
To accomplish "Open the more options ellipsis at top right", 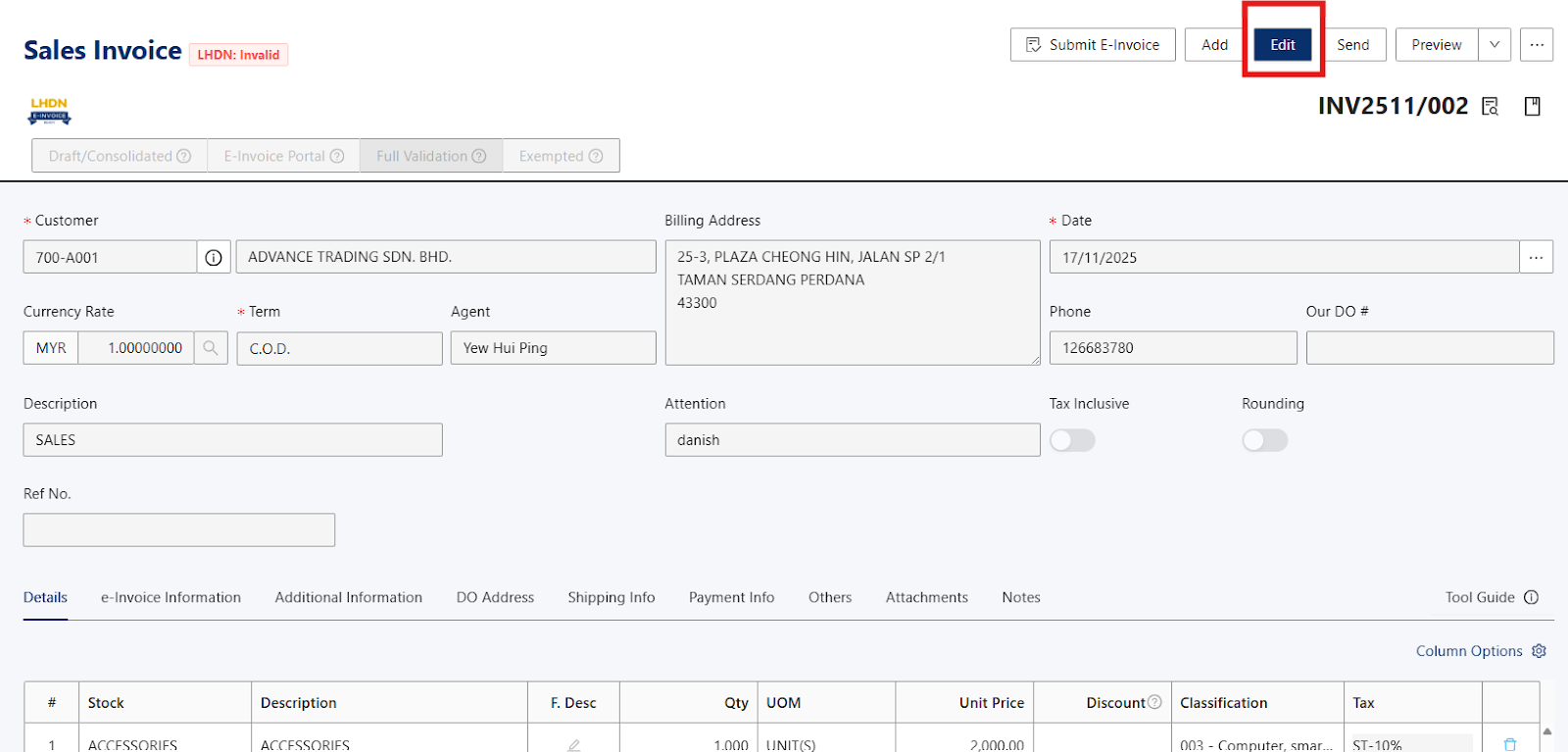I will click(x=1537, y=45).
